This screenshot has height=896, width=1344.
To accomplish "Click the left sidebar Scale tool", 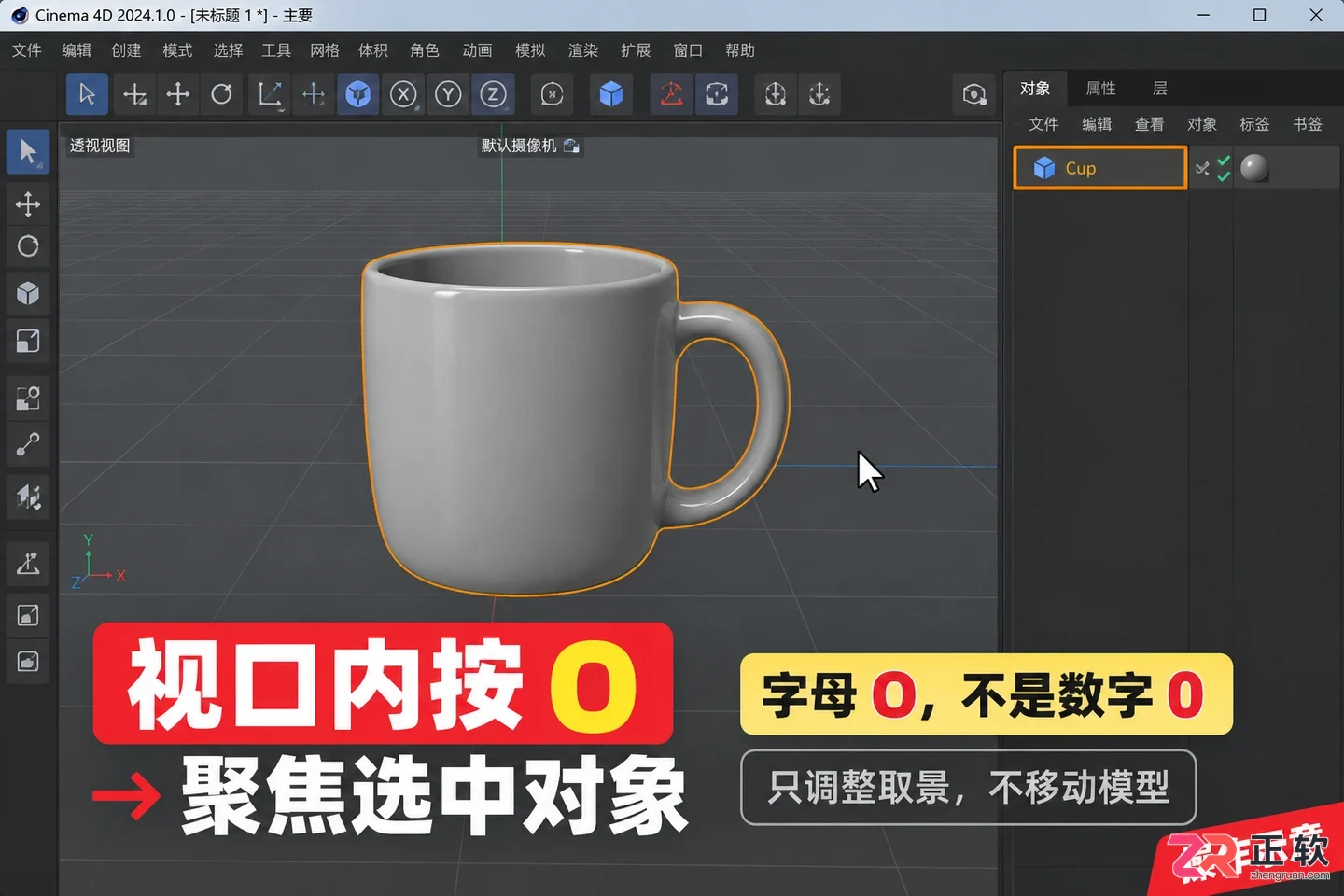I will [28, 341].
